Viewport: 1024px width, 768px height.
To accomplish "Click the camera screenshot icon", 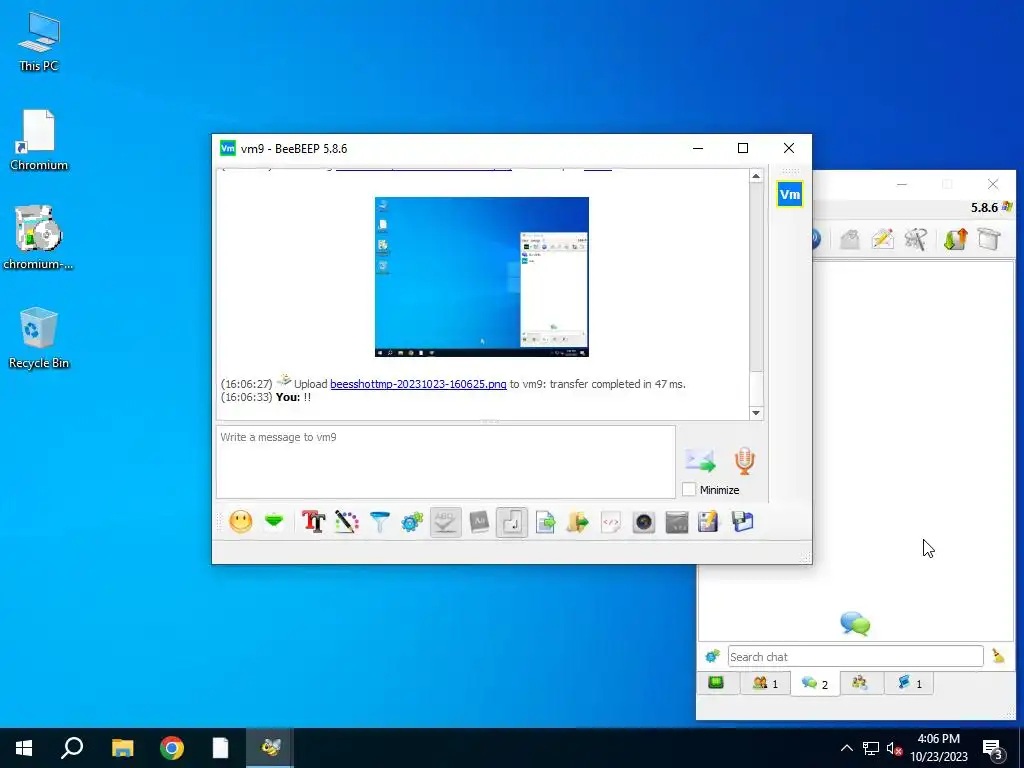I will [x=644, y=522].
